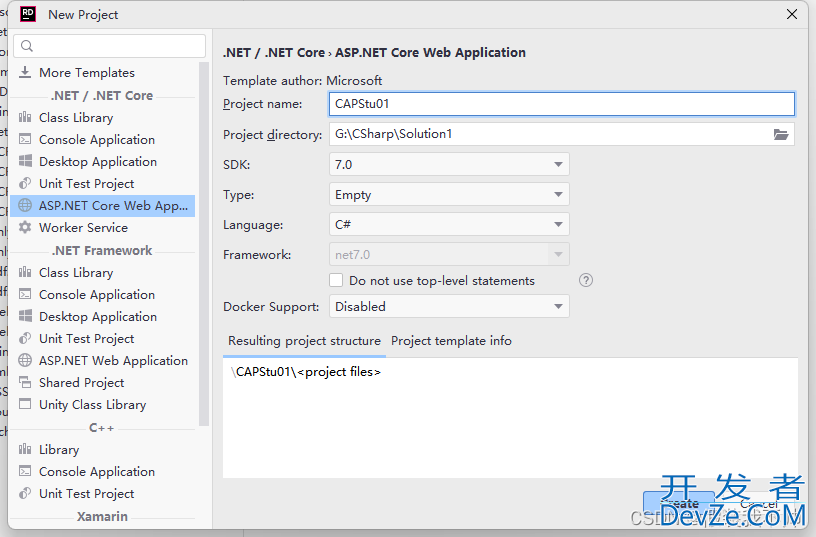
Task: Click the Worker Service gear icon
Action: coord(25,227)
